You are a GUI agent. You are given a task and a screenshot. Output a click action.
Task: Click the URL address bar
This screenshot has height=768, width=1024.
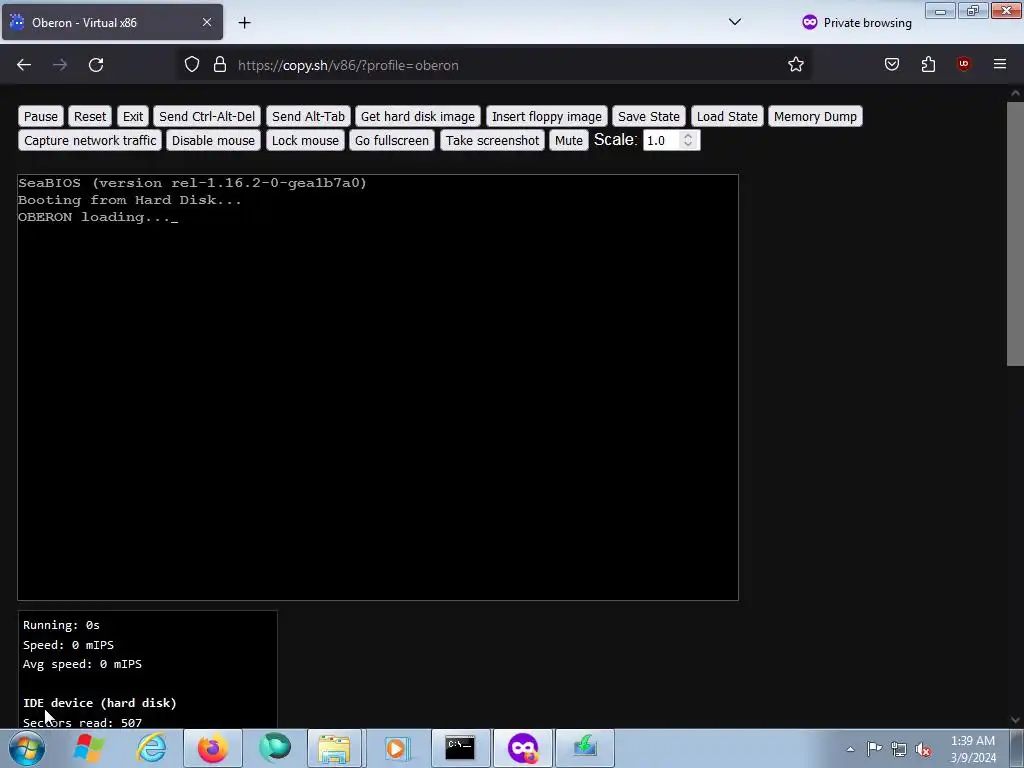[496, 65]
